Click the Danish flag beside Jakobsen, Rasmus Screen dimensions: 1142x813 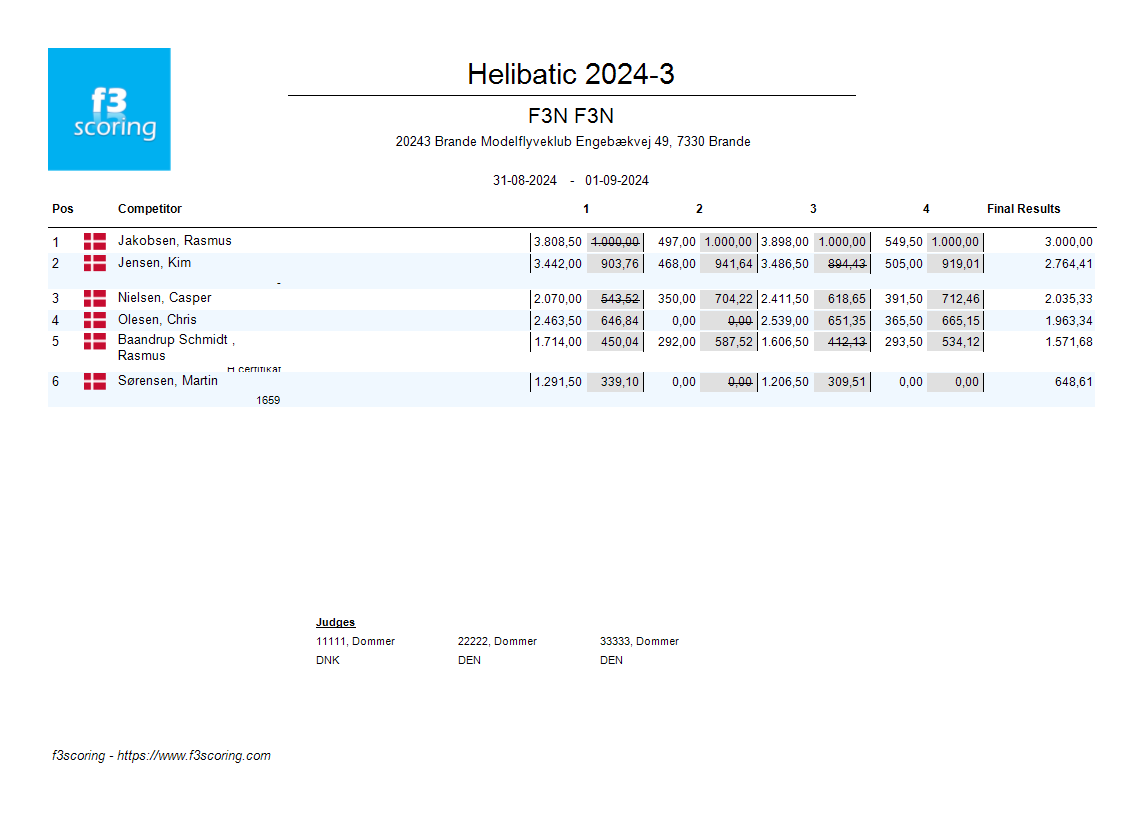pos(95,242)
